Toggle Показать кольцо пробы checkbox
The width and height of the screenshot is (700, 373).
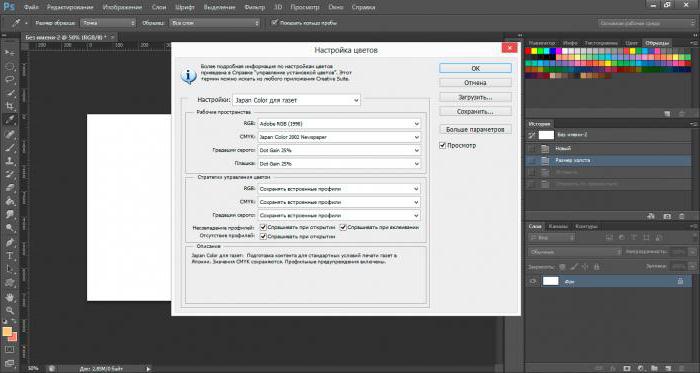275,22
